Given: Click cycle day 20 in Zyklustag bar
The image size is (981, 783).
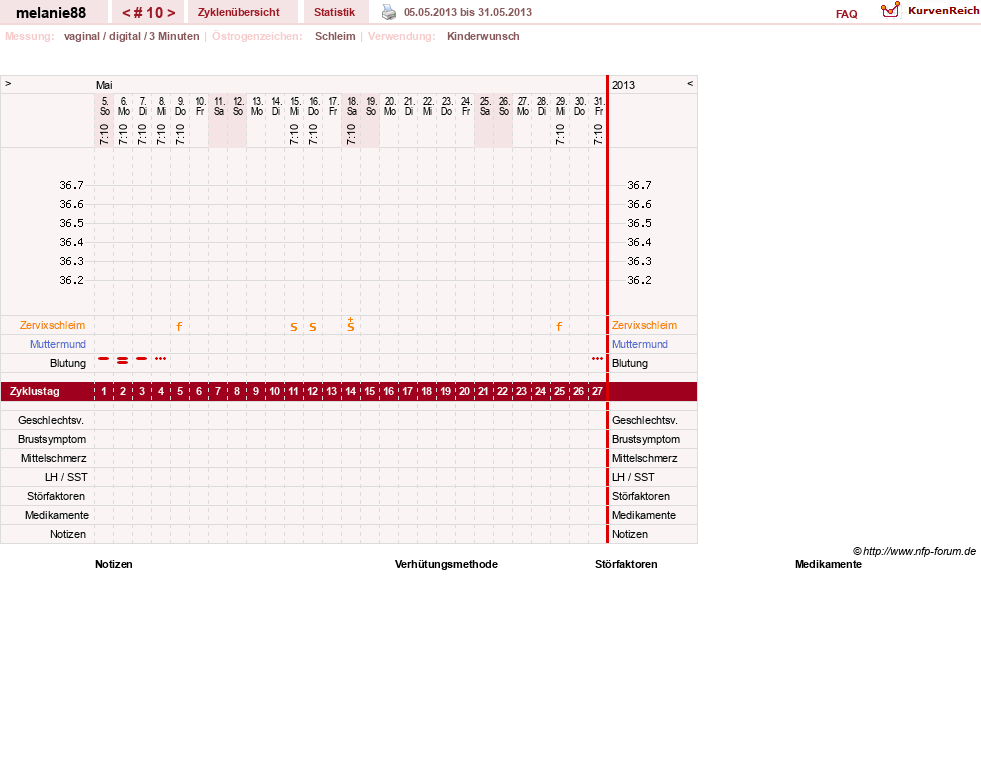Looking at the screenshot, I should [464, 392].
